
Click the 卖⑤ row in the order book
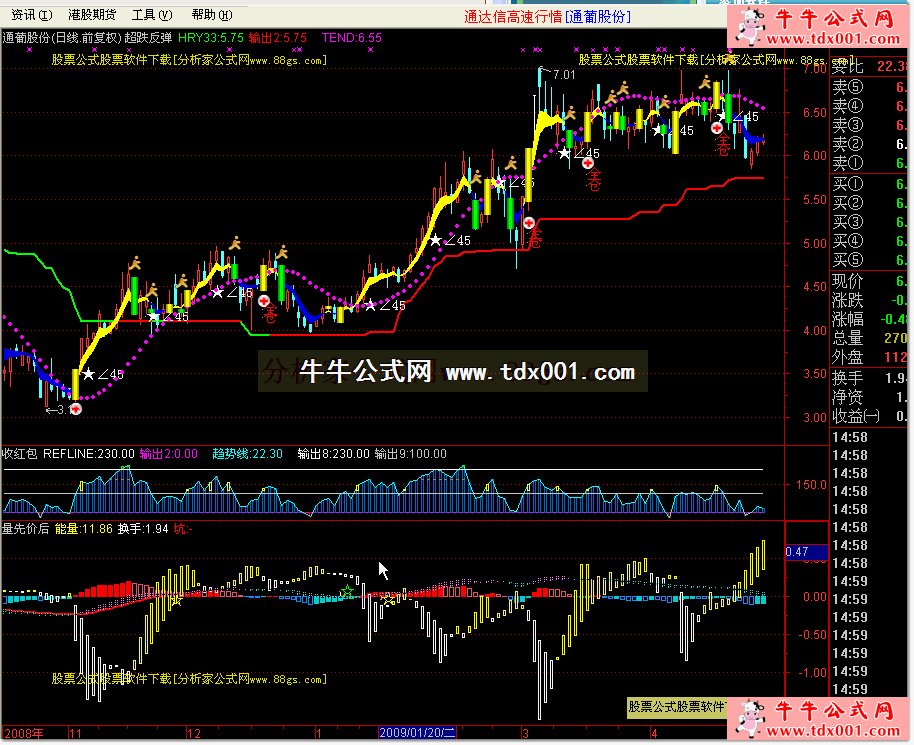click(x=870, y=87)
